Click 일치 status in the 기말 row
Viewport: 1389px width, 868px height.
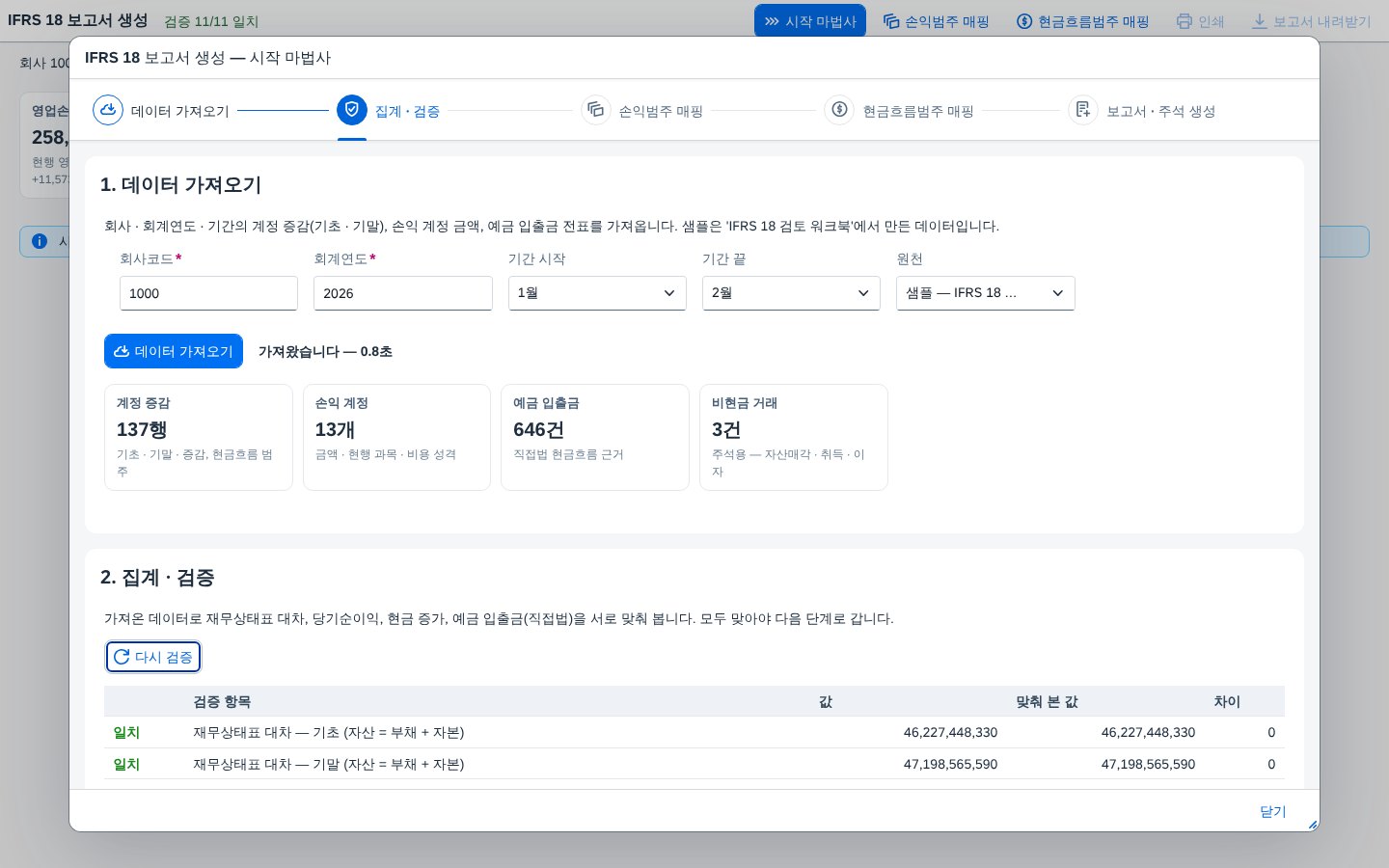tap(126, 764)
